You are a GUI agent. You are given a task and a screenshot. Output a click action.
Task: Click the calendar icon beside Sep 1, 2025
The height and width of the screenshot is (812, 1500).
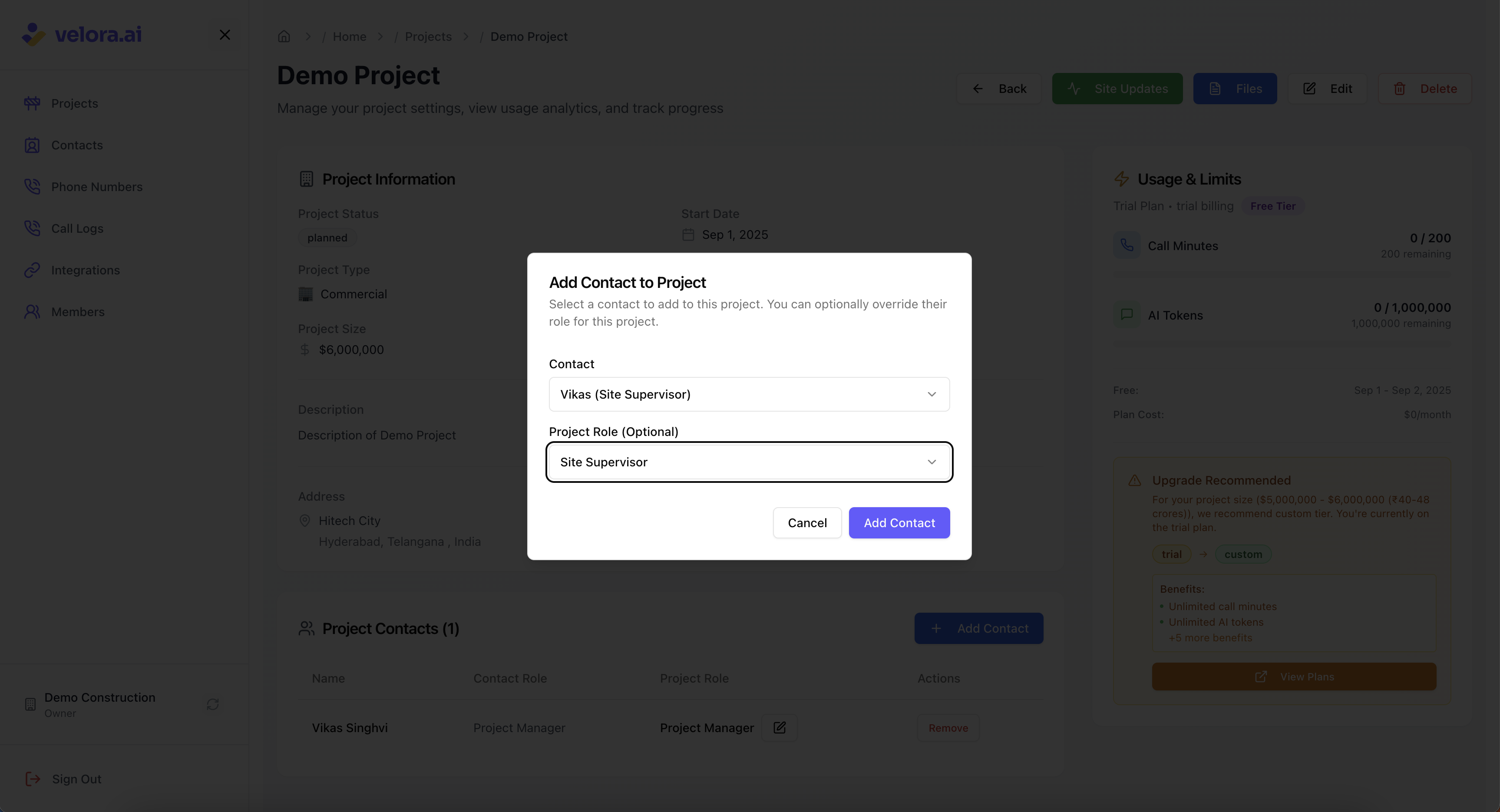coord(688,234)
